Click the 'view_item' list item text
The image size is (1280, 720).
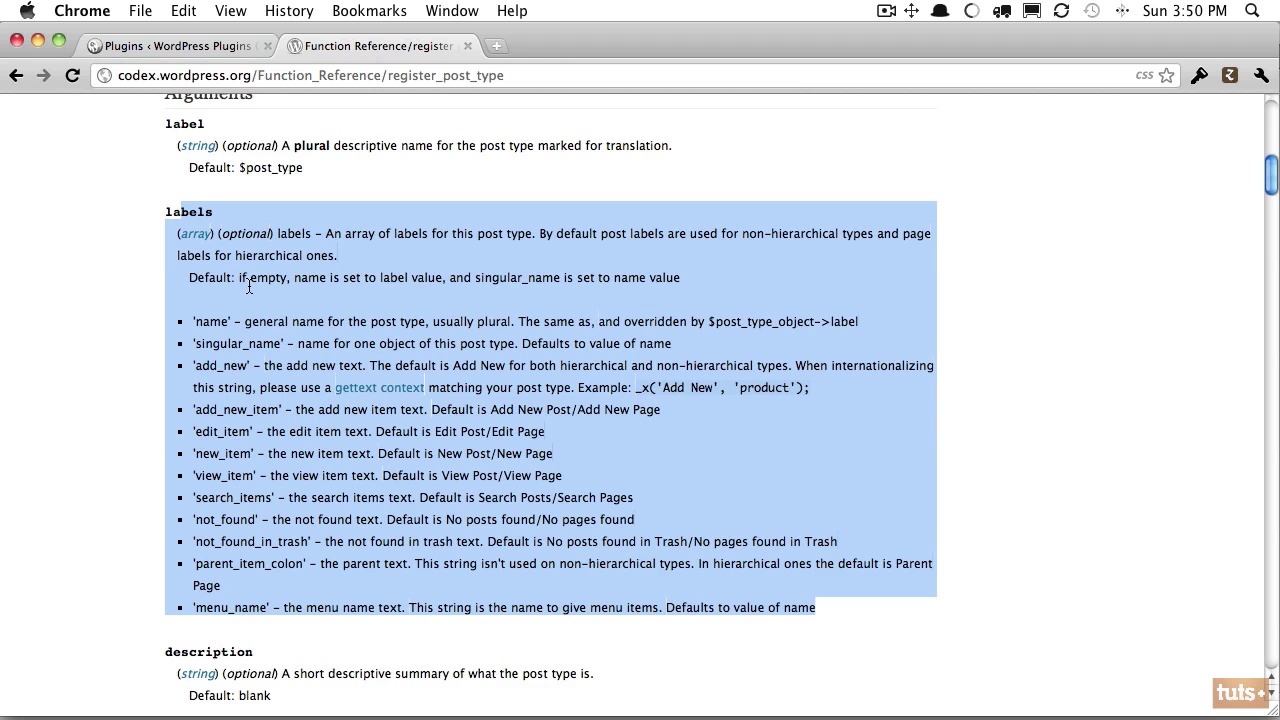click(378, 475)
